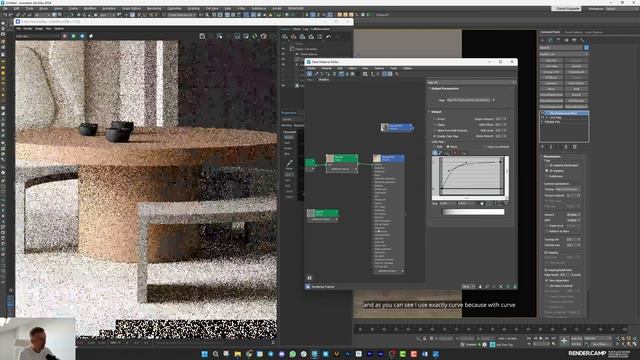This screenshot has width=640, height=360.
Task: Toggle the Parameter Editor icon in Slate toolbar
Action: tap(390, 74)
